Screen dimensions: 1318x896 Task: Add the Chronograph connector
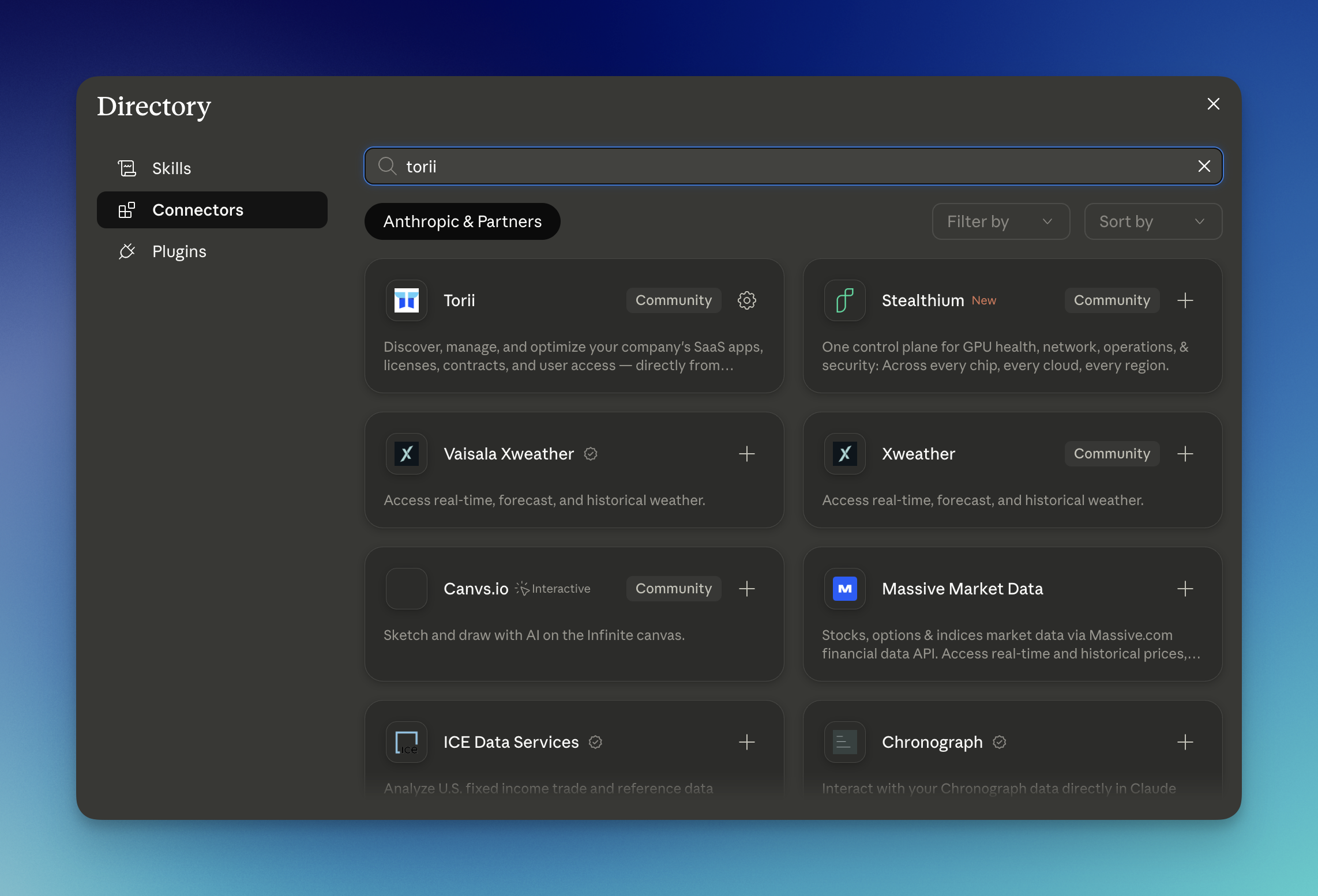point(1185,742)
